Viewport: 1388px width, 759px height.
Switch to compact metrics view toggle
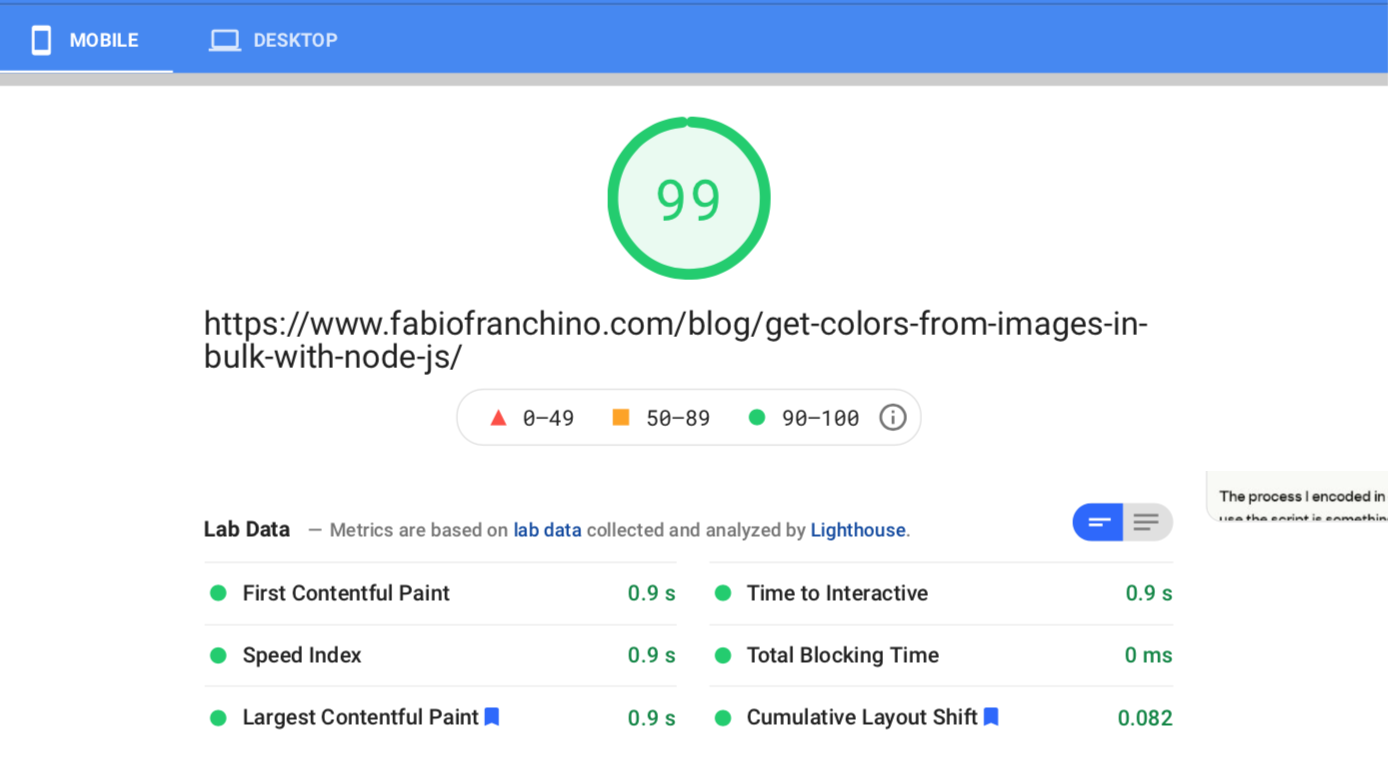tap(1098, 522)
